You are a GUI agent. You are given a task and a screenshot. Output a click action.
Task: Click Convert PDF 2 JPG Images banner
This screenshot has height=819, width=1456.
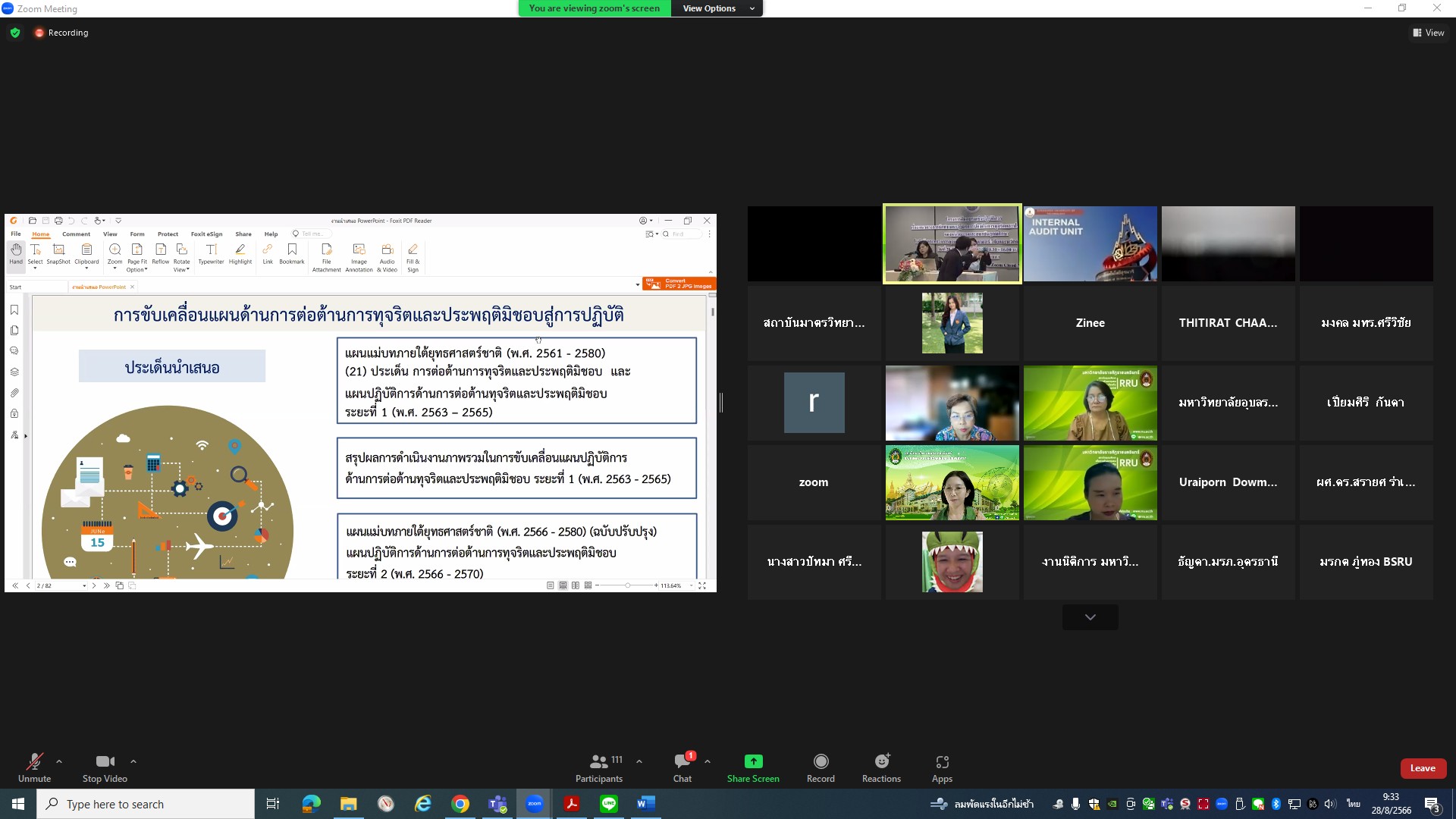(679, 284)
